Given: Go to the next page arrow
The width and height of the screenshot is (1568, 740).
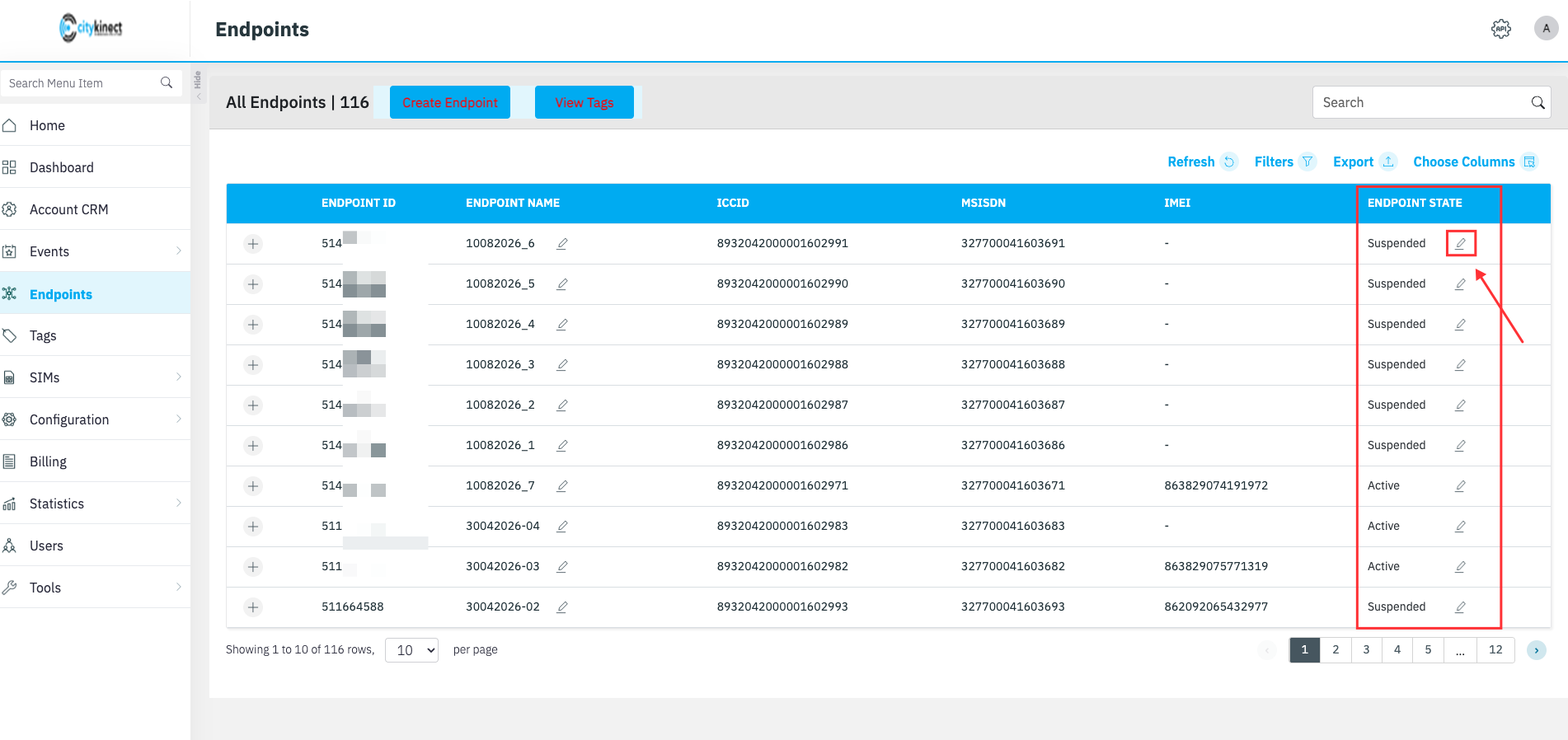Looking at the screenshot, I should 1537,650.
